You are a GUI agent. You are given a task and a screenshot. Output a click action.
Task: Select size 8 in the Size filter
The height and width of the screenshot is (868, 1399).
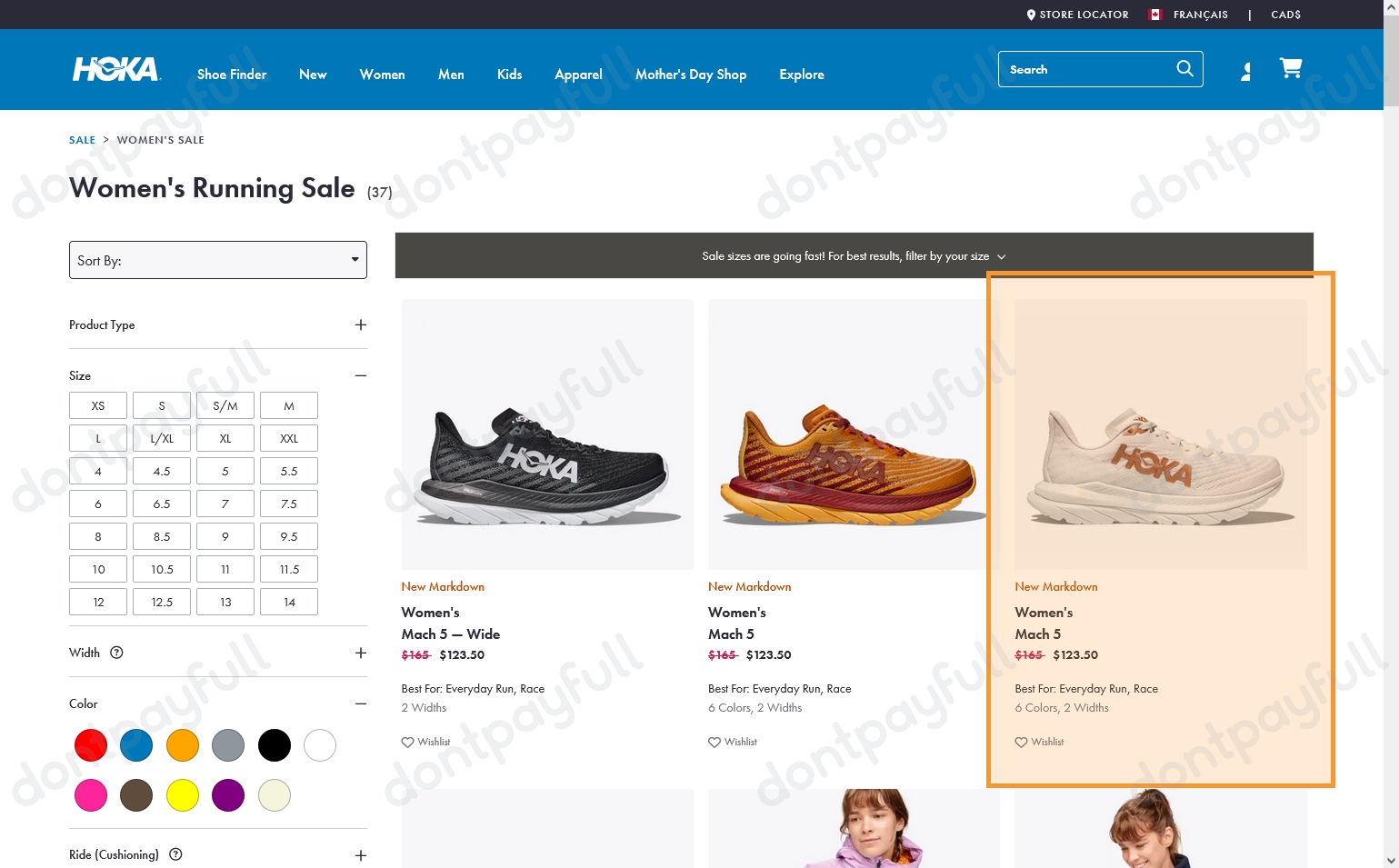[97, 536]
